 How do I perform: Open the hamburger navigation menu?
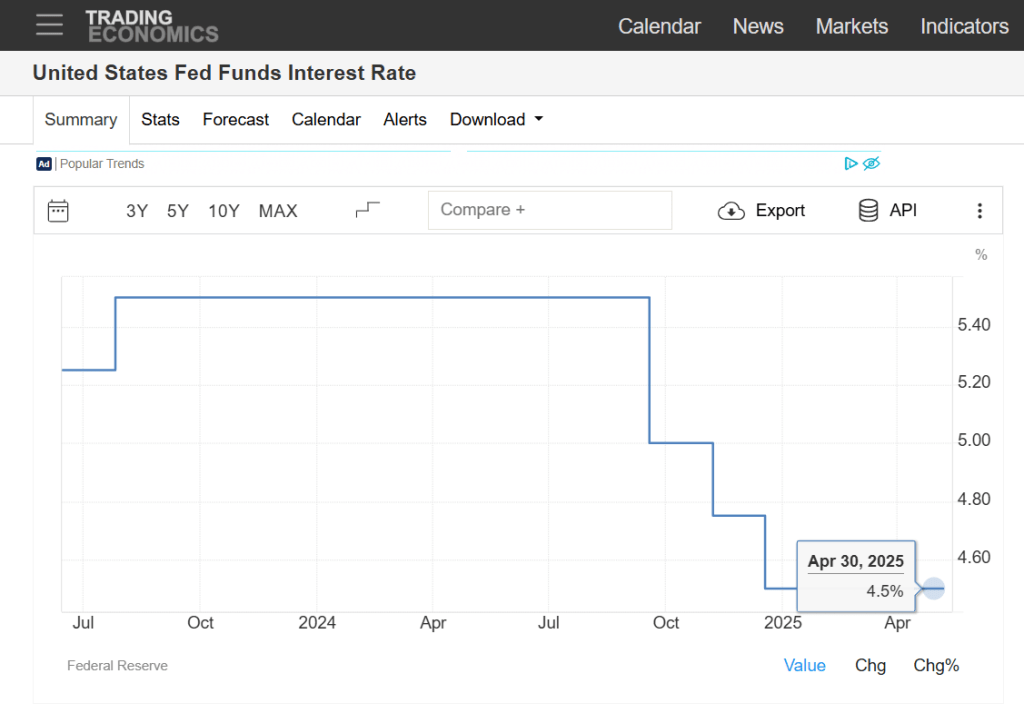coord(49,25)
